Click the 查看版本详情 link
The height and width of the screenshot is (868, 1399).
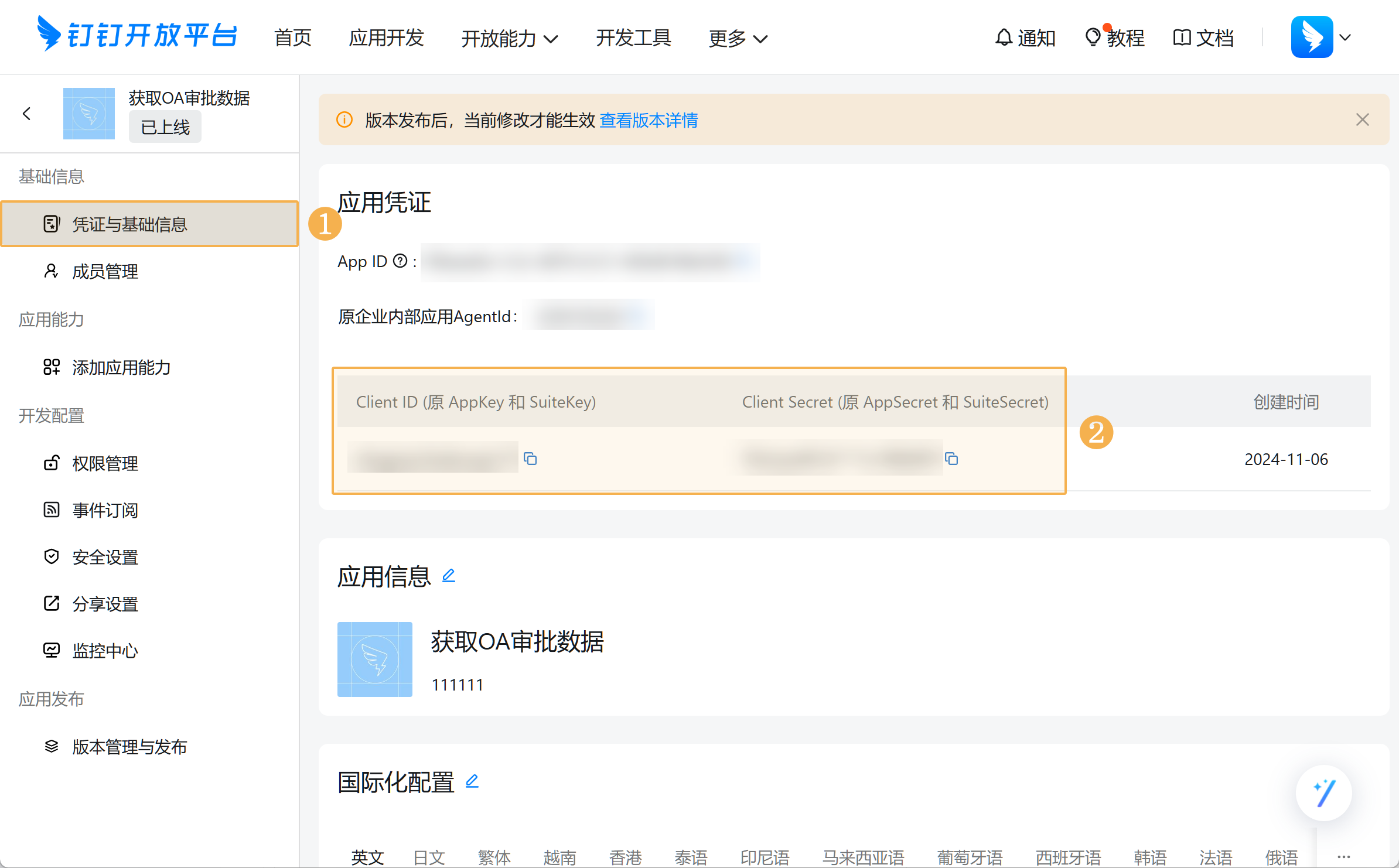pos(649,120)
